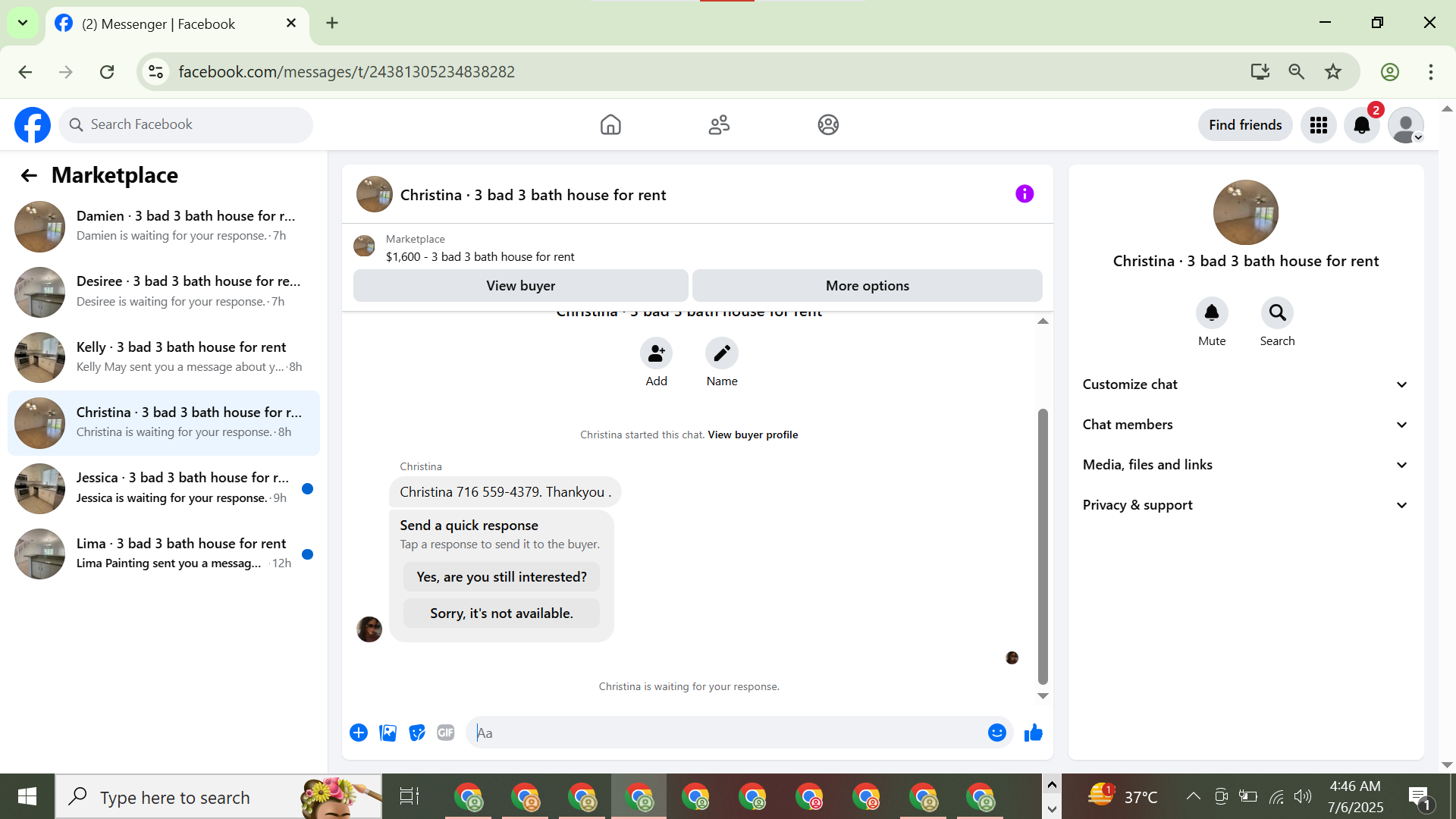Open the Friends icon in top navigation
Viewport: 1456px width, 819px height.
719,125
